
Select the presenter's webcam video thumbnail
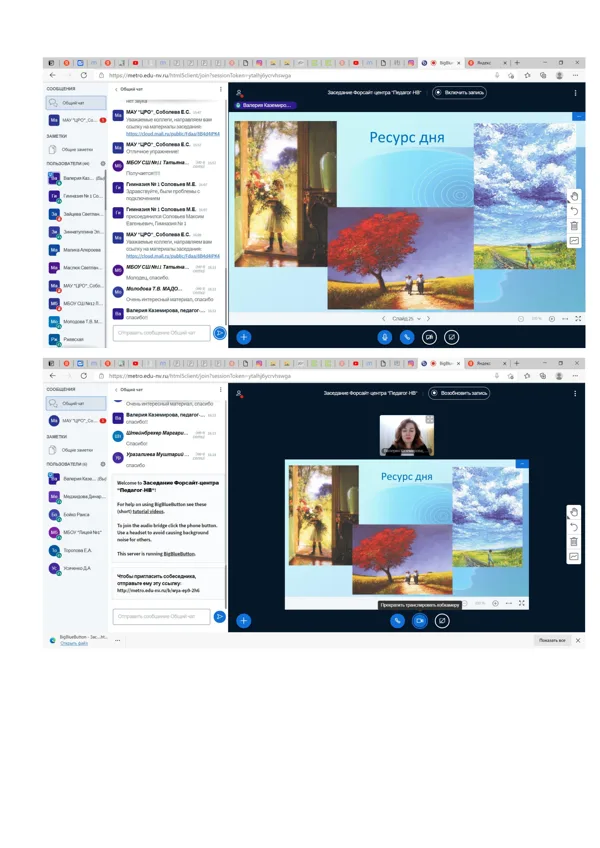coord(407,436)
